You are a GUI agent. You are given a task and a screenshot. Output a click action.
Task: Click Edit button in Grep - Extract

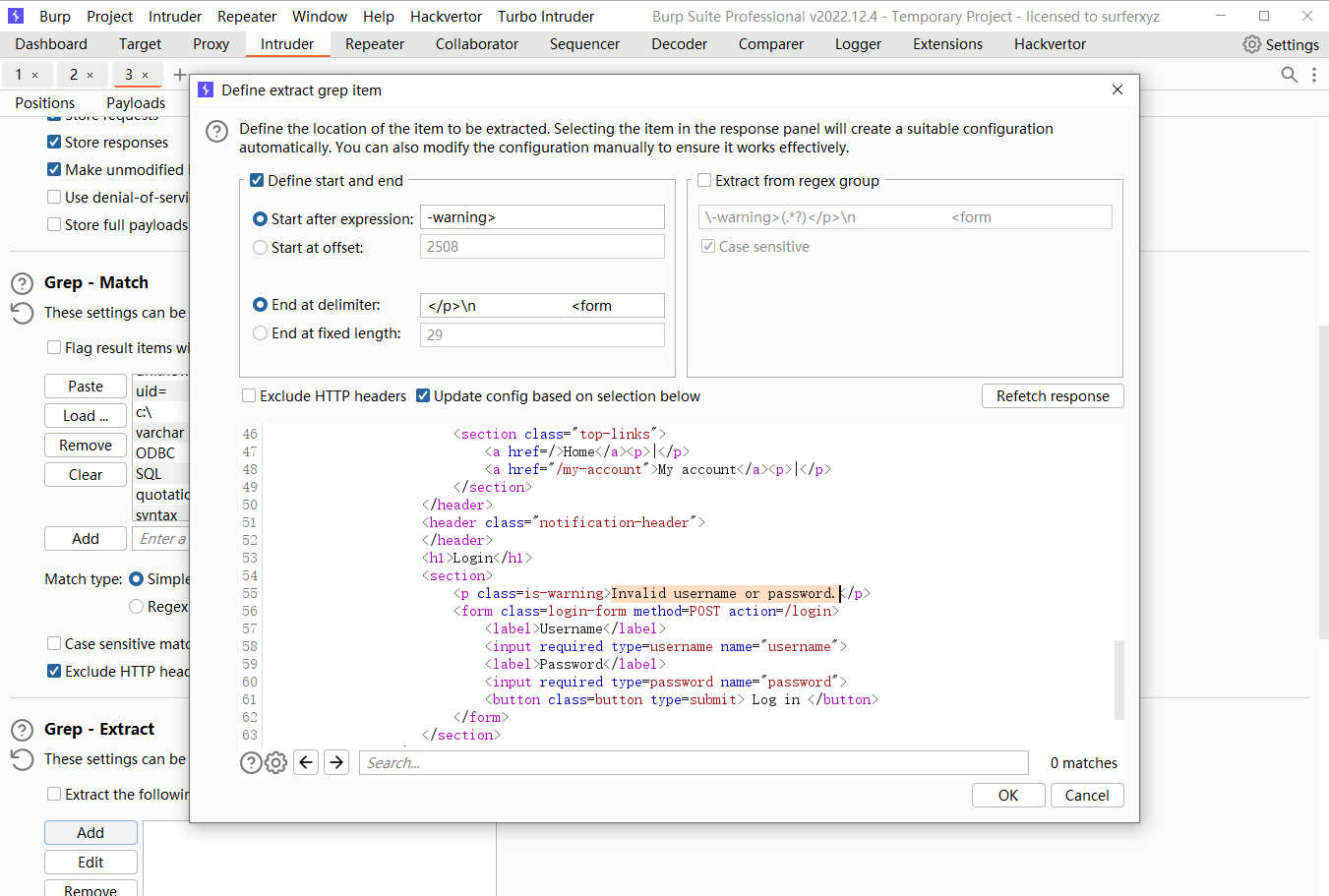(x=91, y=863)
